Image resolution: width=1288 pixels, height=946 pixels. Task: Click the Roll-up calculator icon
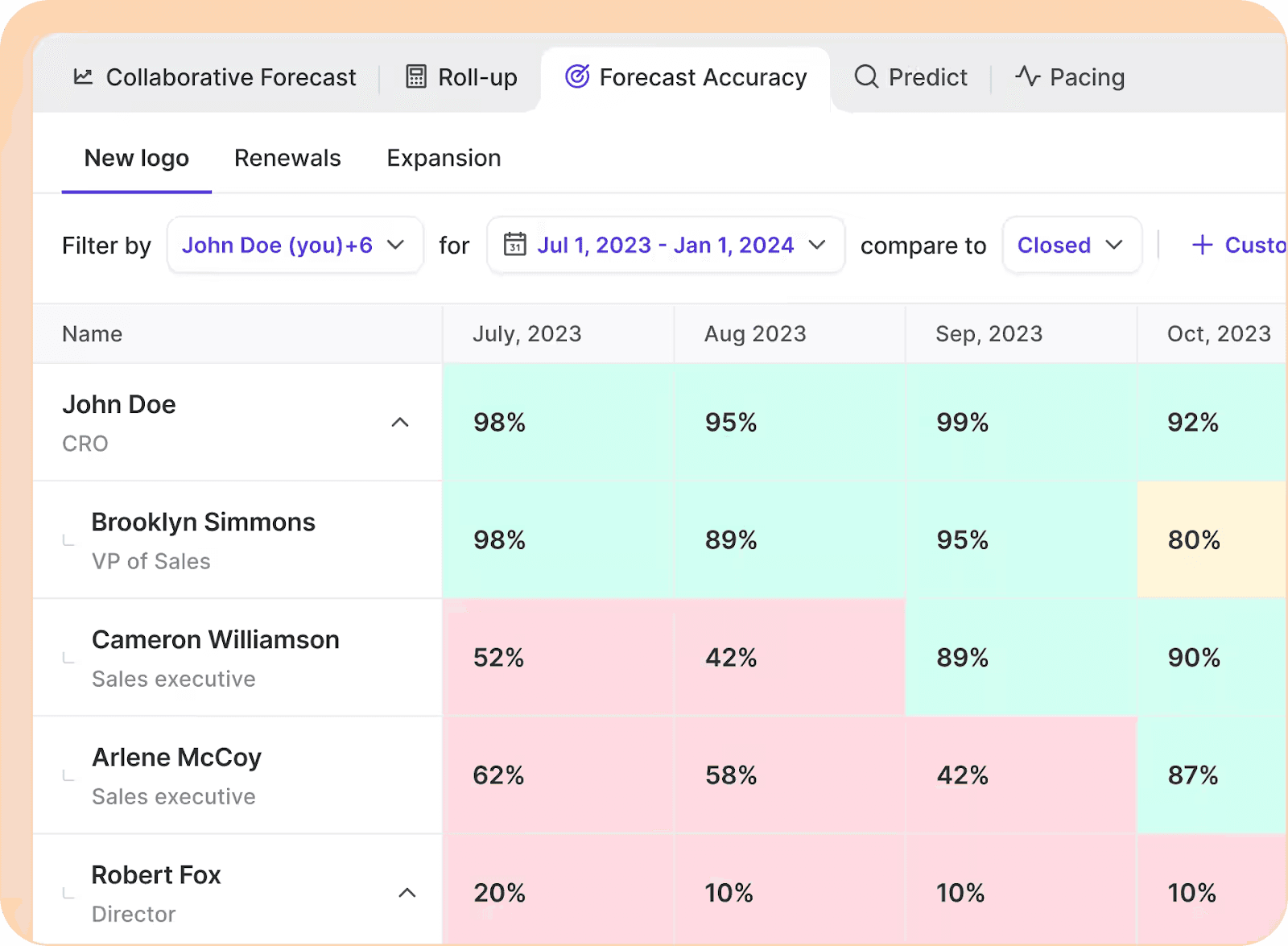click(x=415, y=76)
